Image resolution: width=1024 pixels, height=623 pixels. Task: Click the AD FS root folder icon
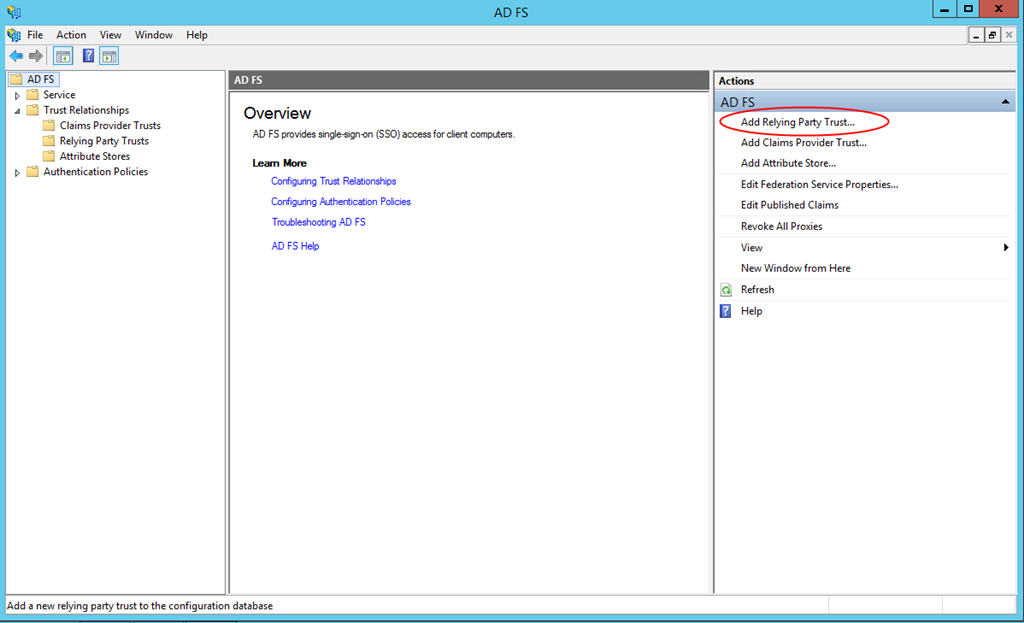(16, 79)
